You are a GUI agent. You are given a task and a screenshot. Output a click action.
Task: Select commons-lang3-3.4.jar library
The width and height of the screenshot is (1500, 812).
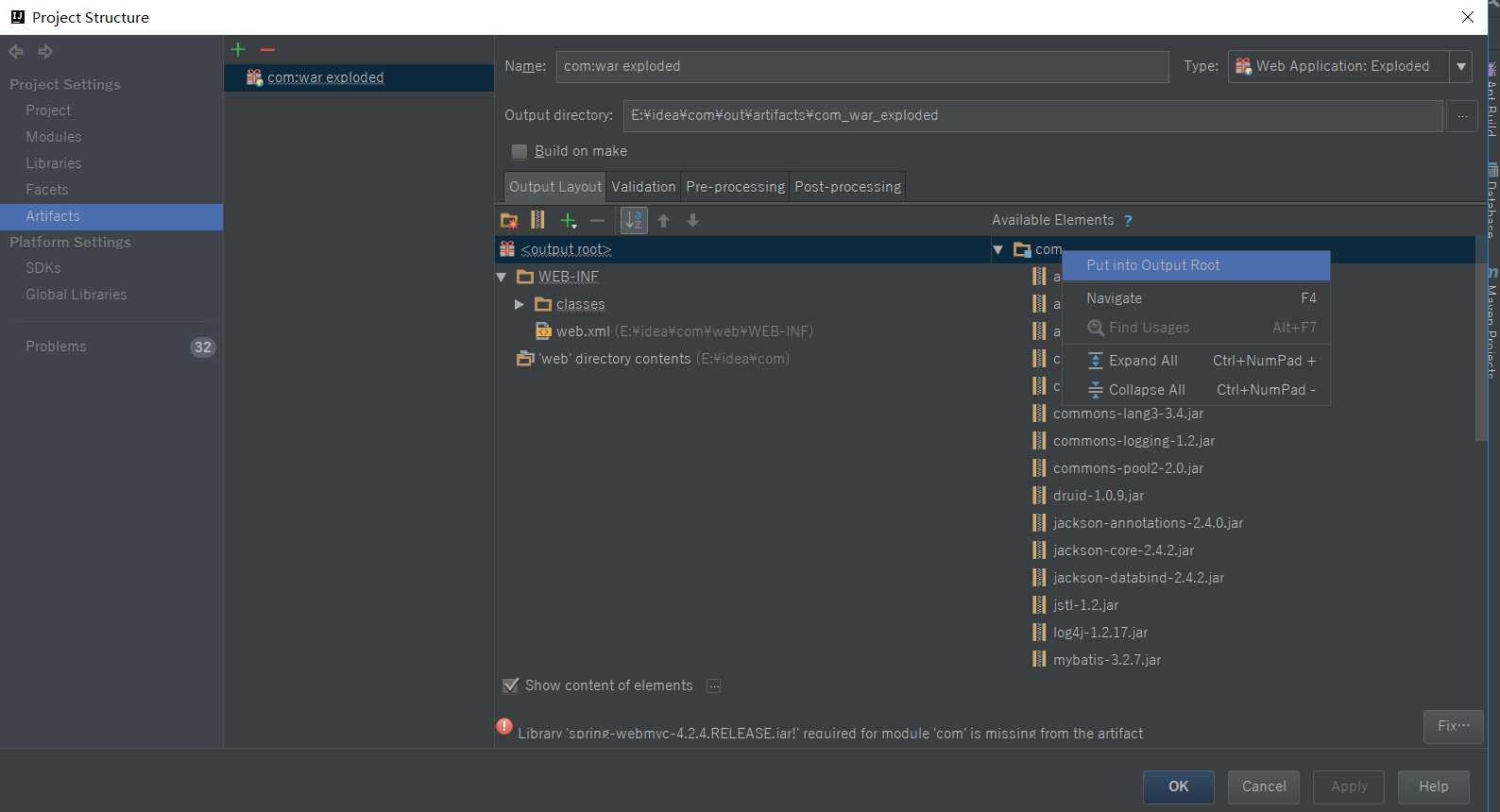[x=1128, y=414]
